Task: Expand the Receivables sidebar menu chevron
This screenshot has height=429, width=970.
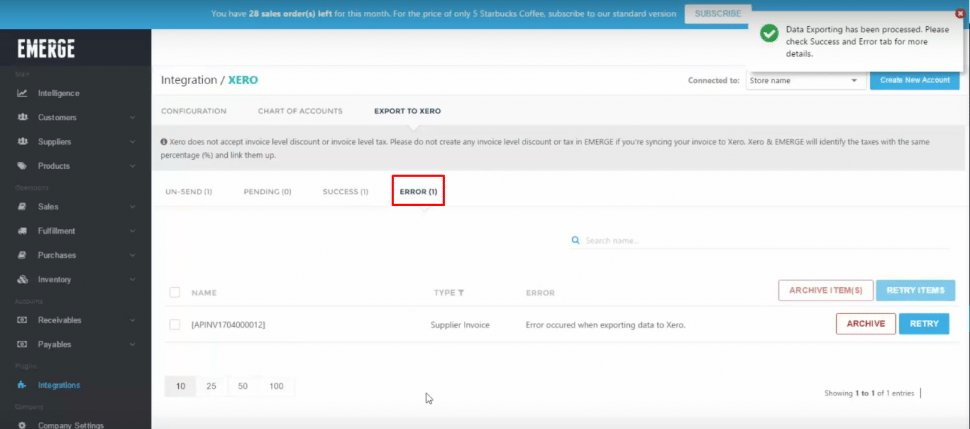Action: (x=132, y=320)
